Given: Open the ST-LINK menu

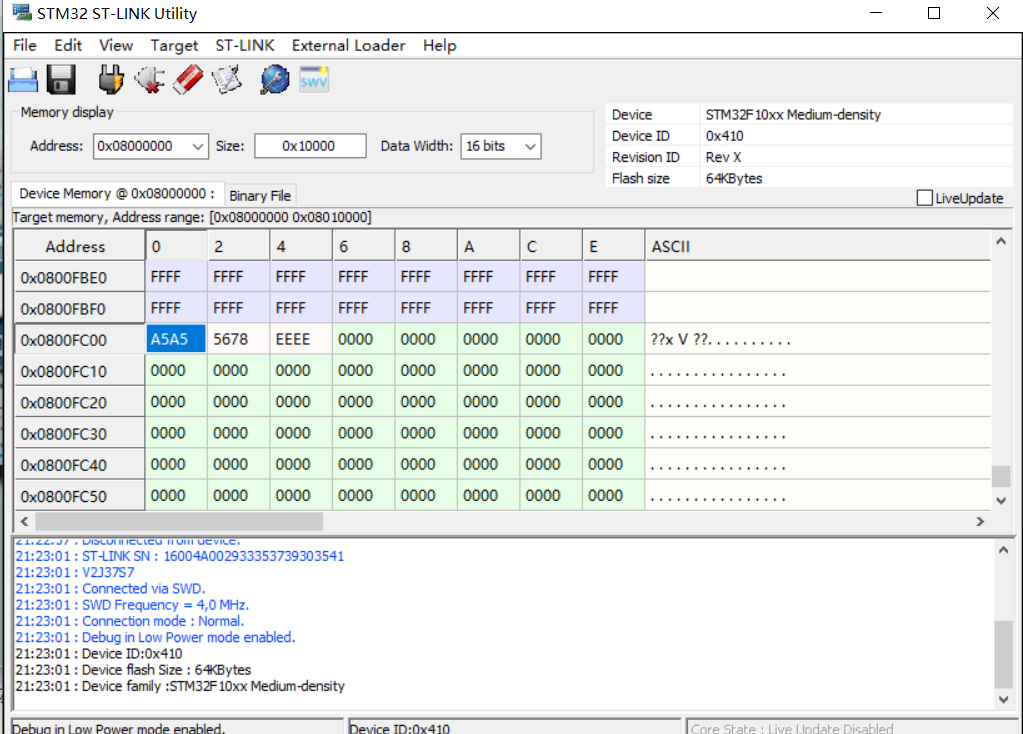Looking at the screenshot, I should 245,46.
